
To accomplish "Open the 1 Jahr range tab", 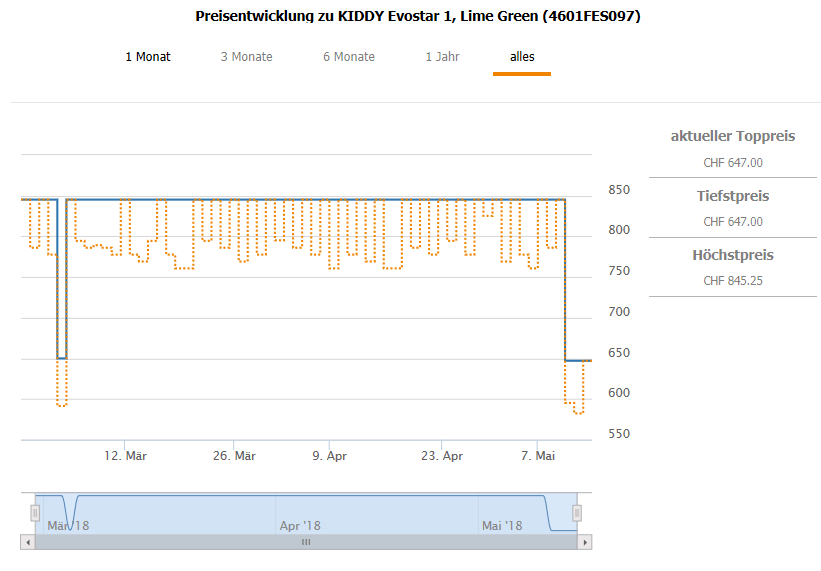I will [x=442, y=57].
